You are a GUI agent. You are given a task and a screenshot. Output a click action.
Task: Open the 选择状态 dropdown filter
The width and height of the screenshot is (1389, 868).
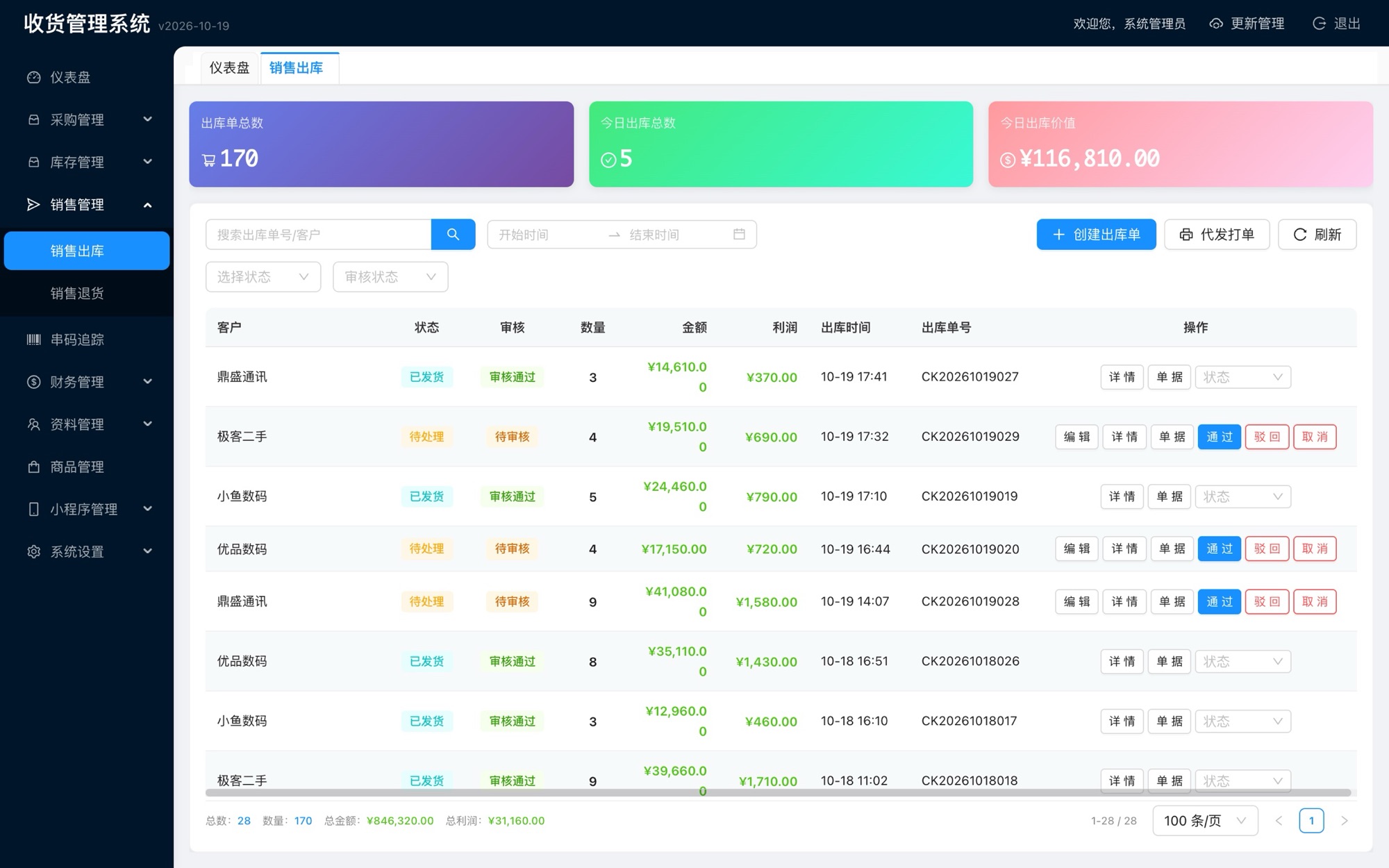pos(263,277)
